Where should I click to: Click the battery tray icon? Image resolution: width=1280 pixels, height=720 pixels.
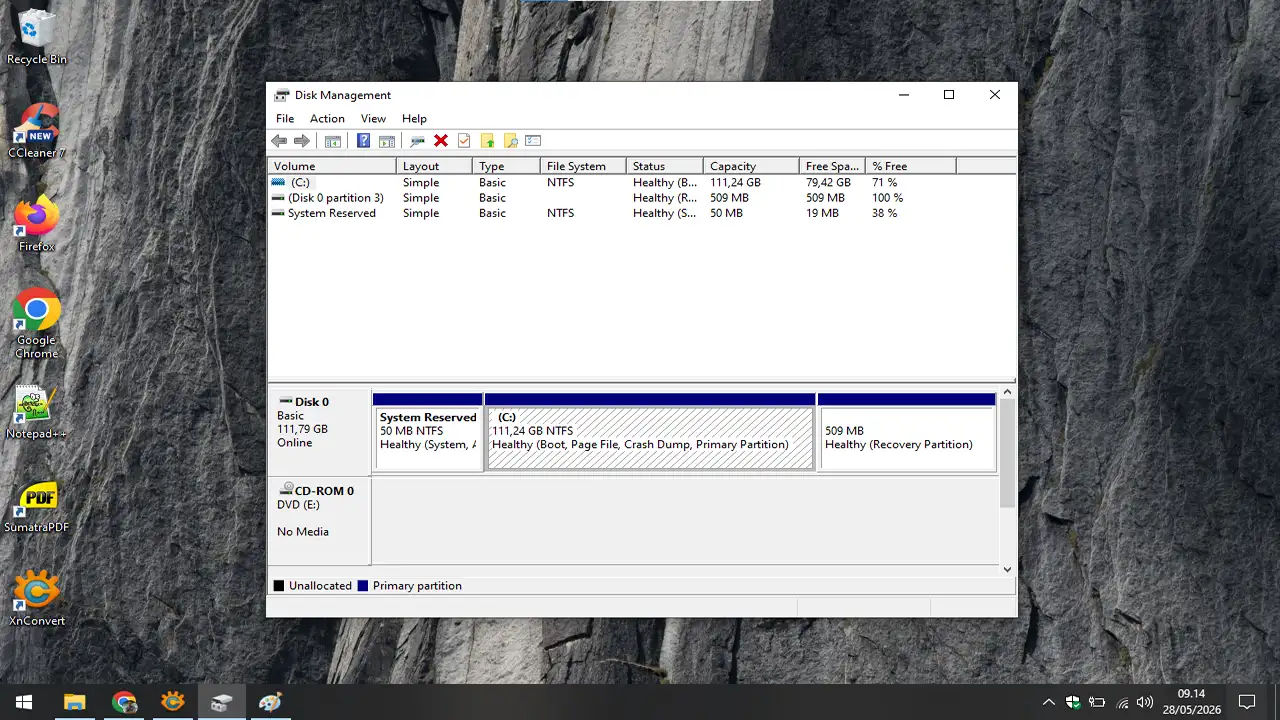tap(1097, 702)
